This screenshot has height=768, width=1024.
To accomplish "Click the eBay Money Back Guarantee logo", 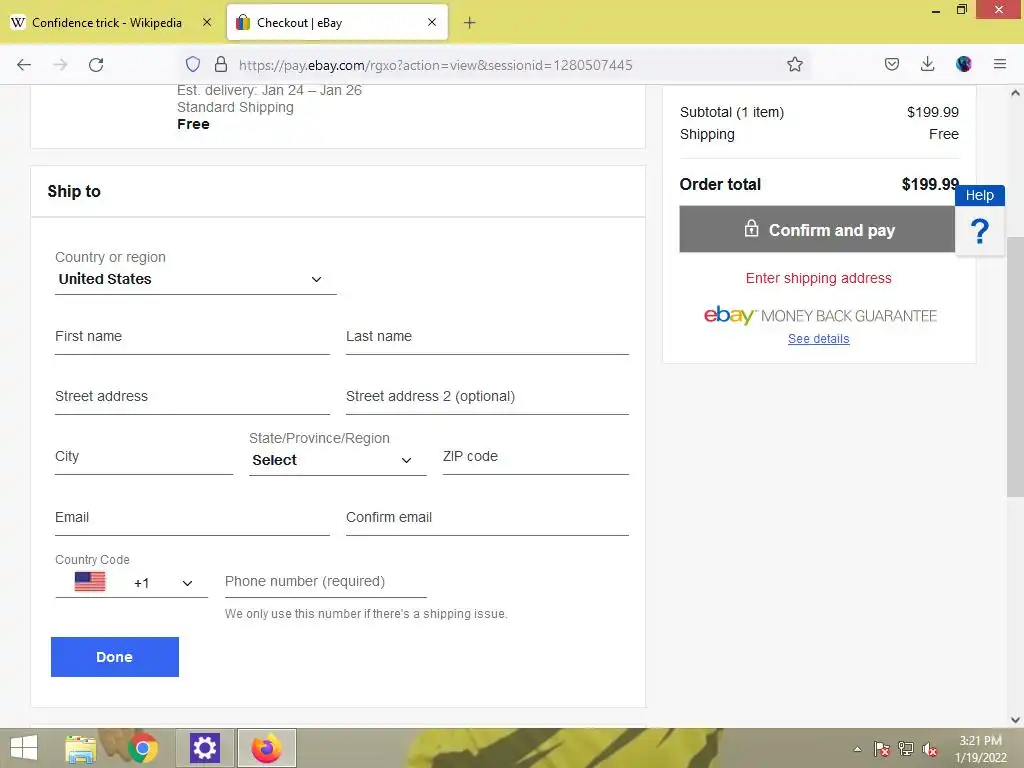I will click(820, 315).
